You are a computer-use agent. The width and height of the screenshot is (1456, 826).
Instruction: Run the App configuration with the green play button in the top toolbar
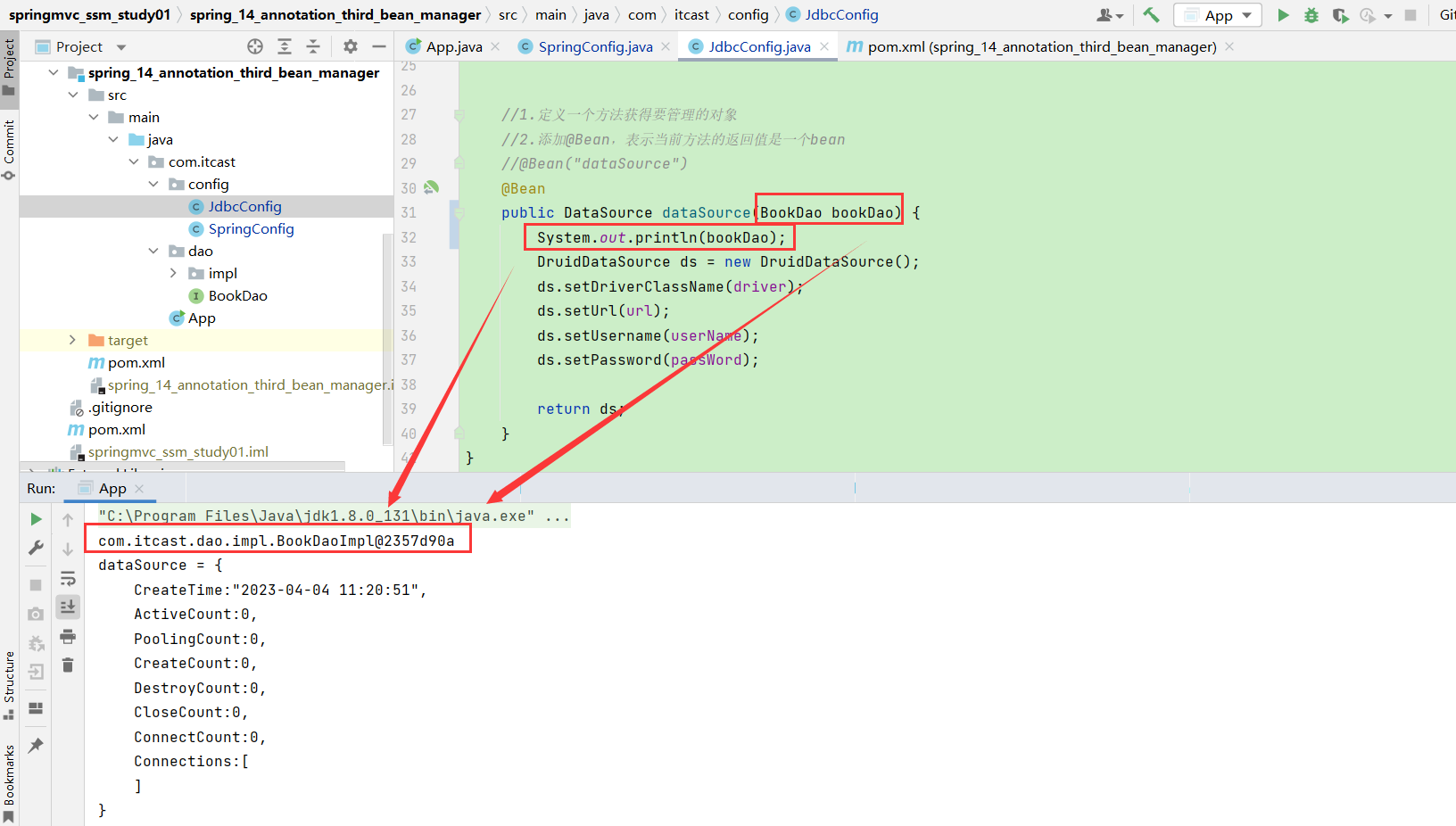[1283, 15]
